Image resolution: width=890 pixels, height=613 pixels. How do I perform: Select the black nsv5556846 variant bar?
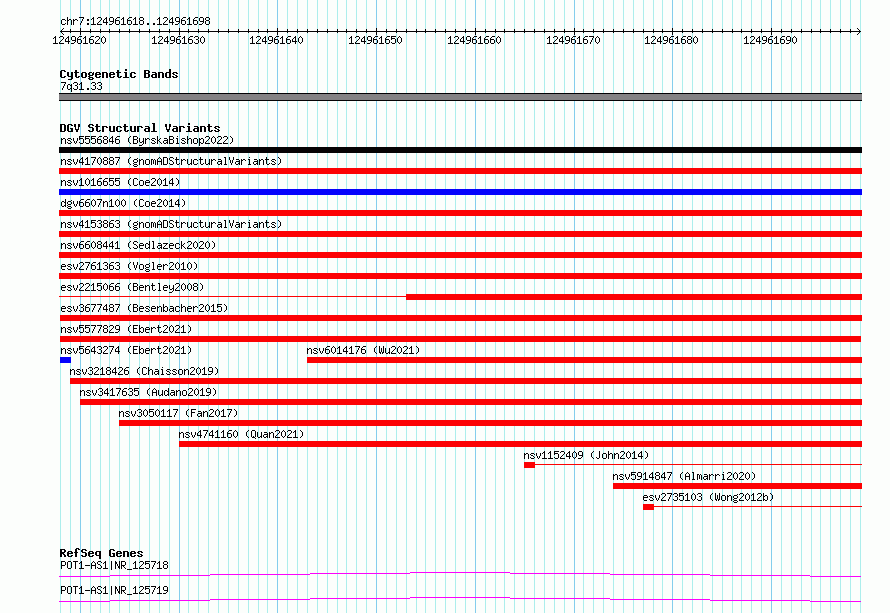coord(460,150)
